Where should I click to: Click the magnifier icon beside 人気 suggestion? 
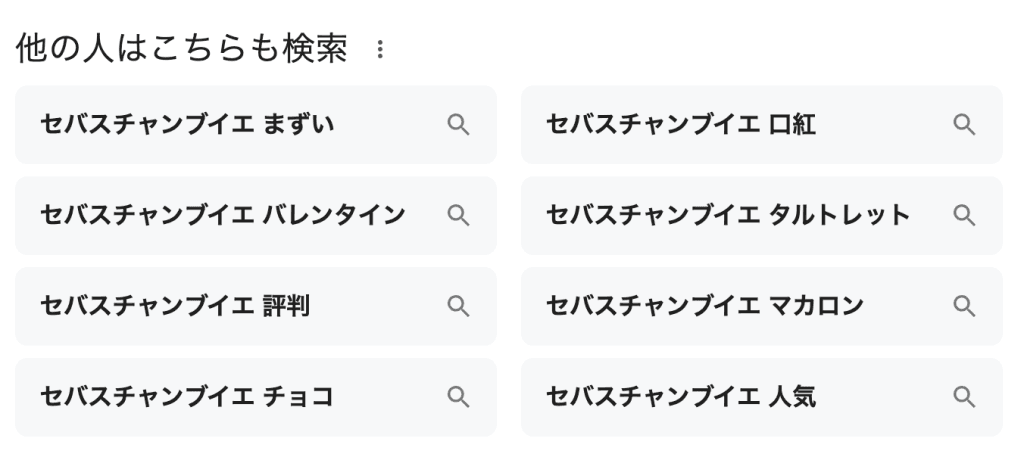[964, 397]
